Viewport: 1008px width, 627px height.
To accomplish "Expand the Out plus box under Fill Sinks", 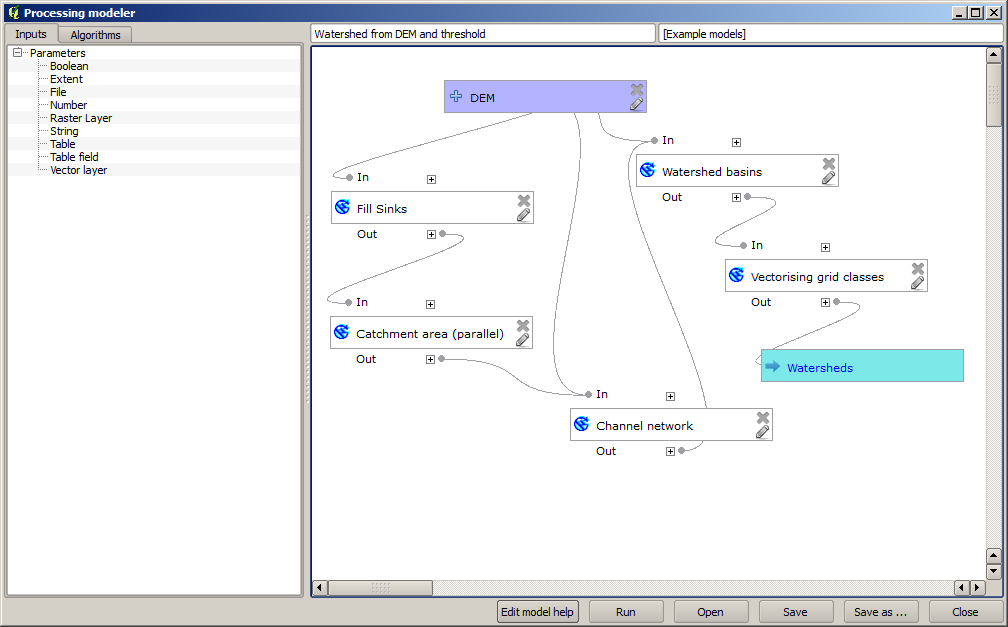I will pyautogui.click(x=431, y=234).
